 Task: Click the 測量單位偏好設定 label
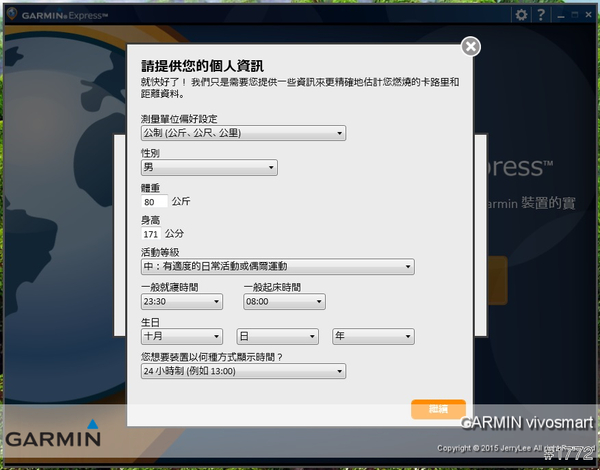pos(179,119)
